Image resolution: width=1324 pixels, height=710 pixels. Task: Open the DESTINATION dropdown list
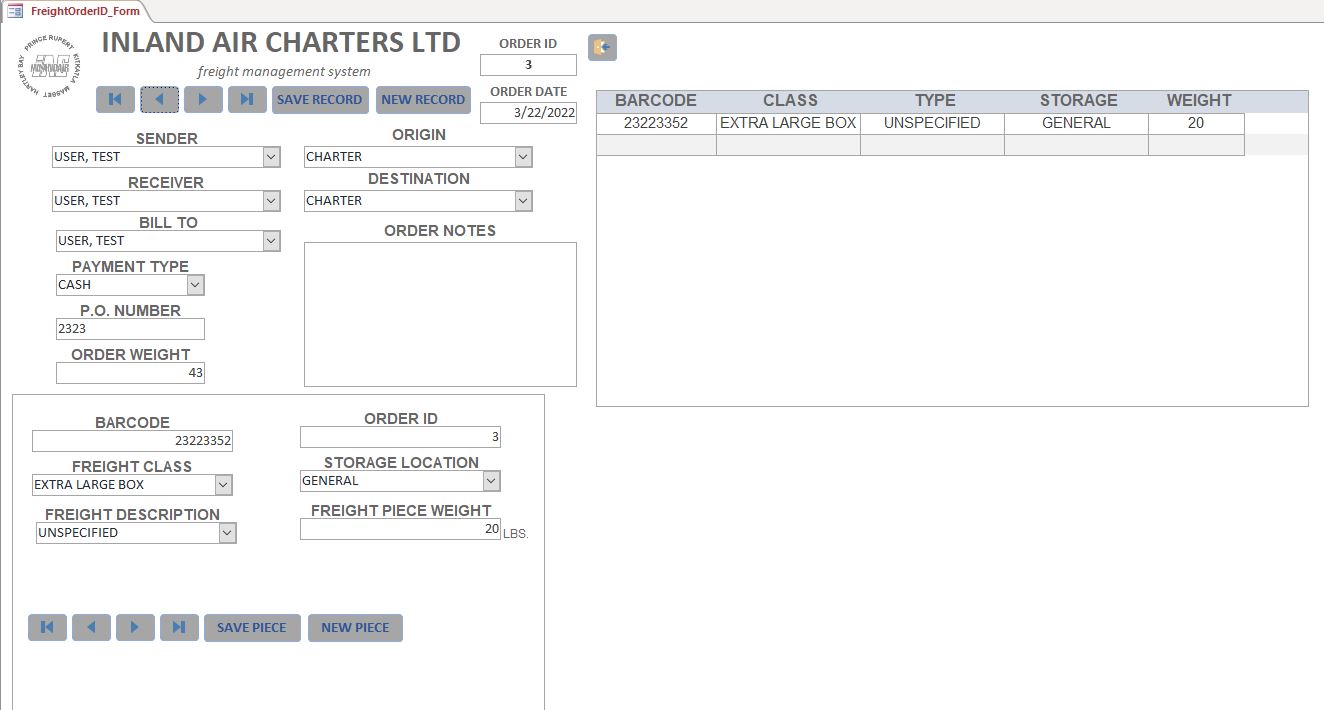point(523,201)
